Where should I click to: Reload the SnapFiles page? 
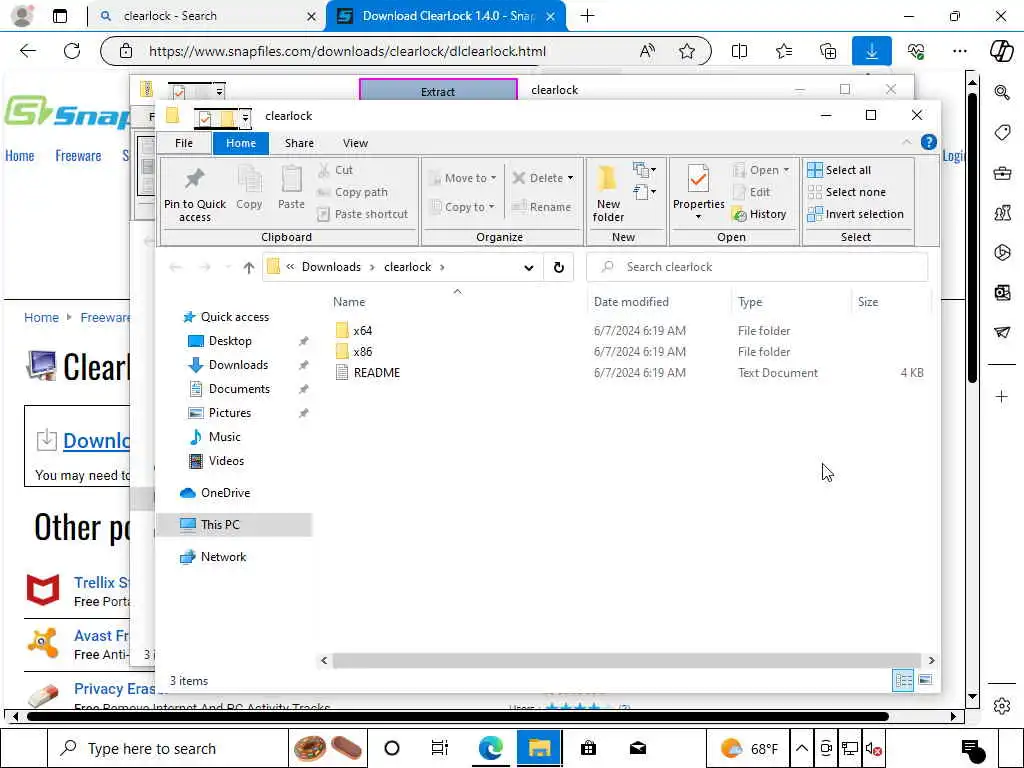click(72, 51)
